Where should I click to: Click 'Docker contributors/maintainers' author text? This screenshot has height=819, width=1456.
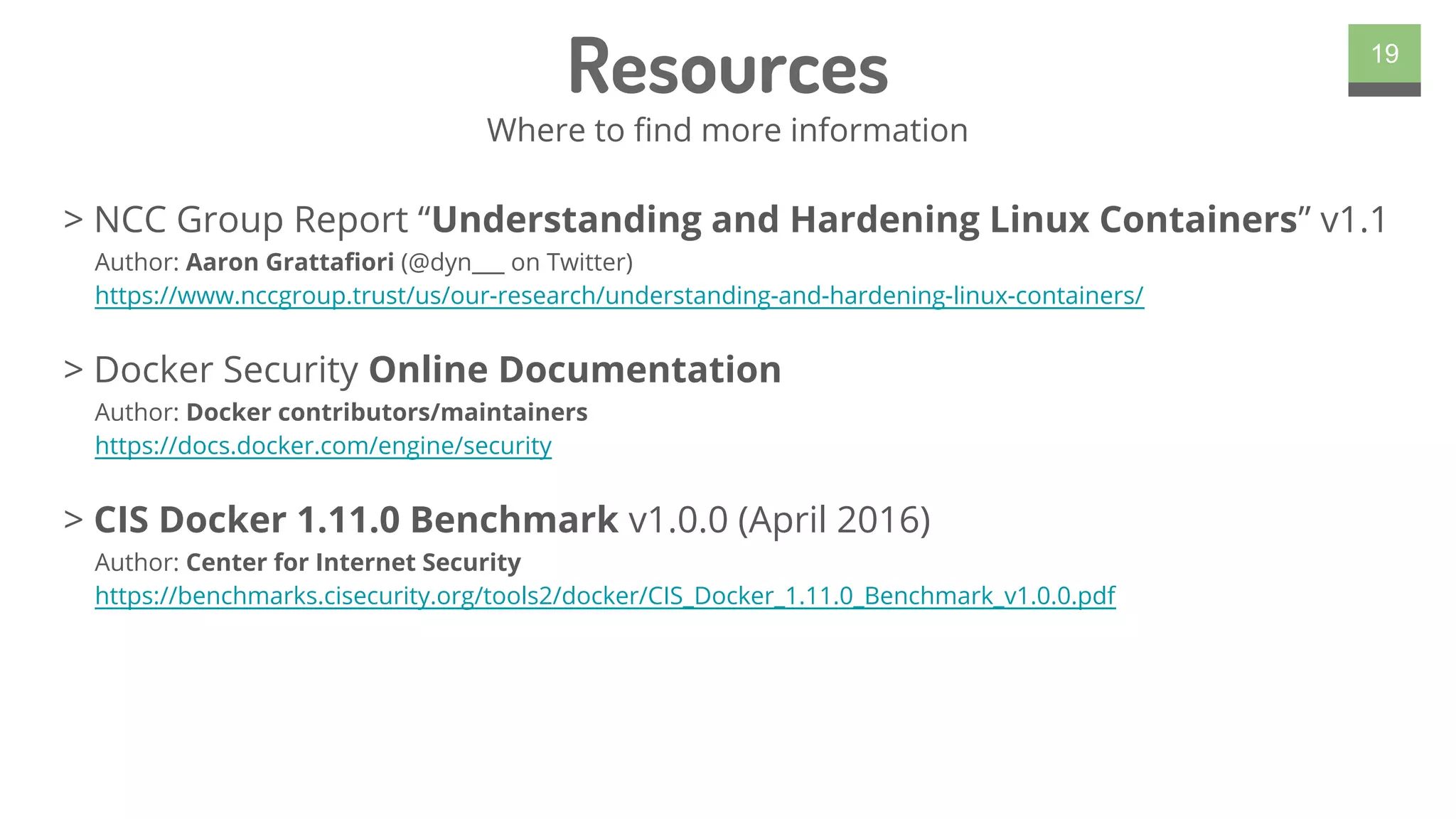(x=387, y=412)
